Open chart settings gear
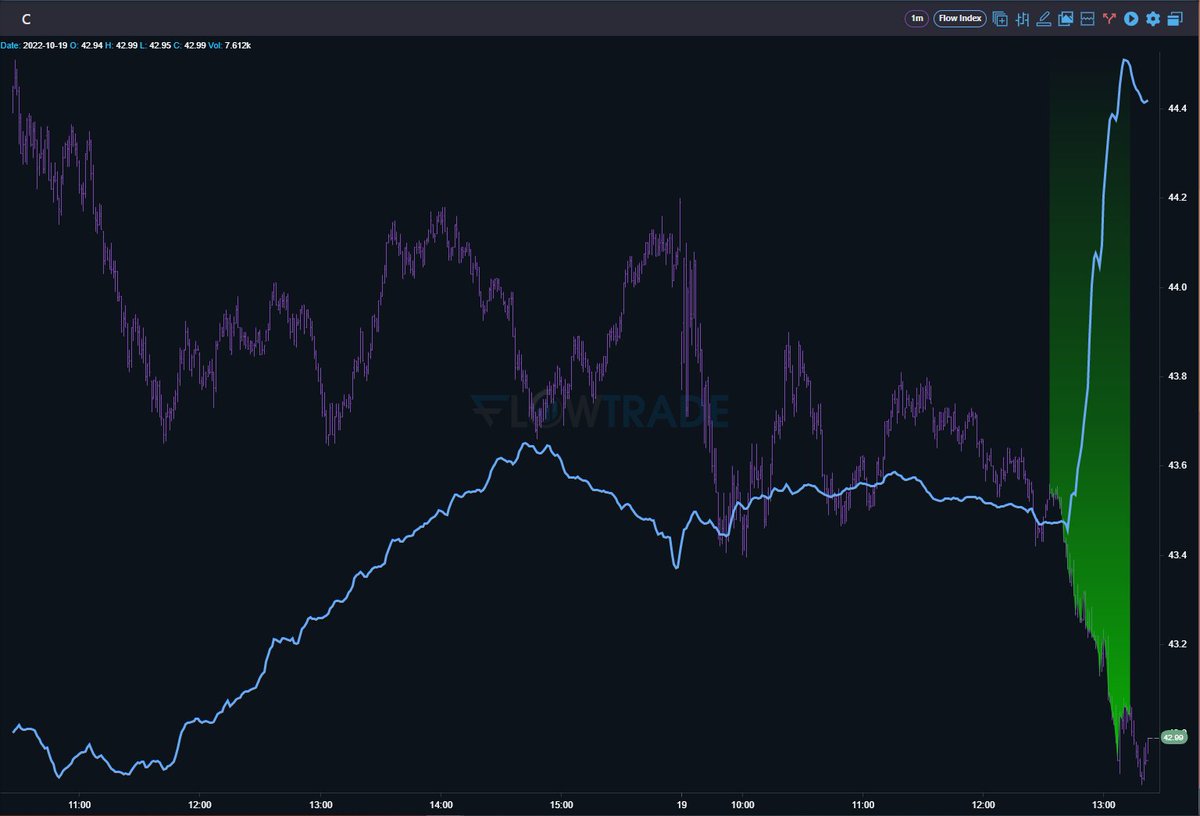The width and height of the screenshot is (1200, 816). tap(1153, 18)
